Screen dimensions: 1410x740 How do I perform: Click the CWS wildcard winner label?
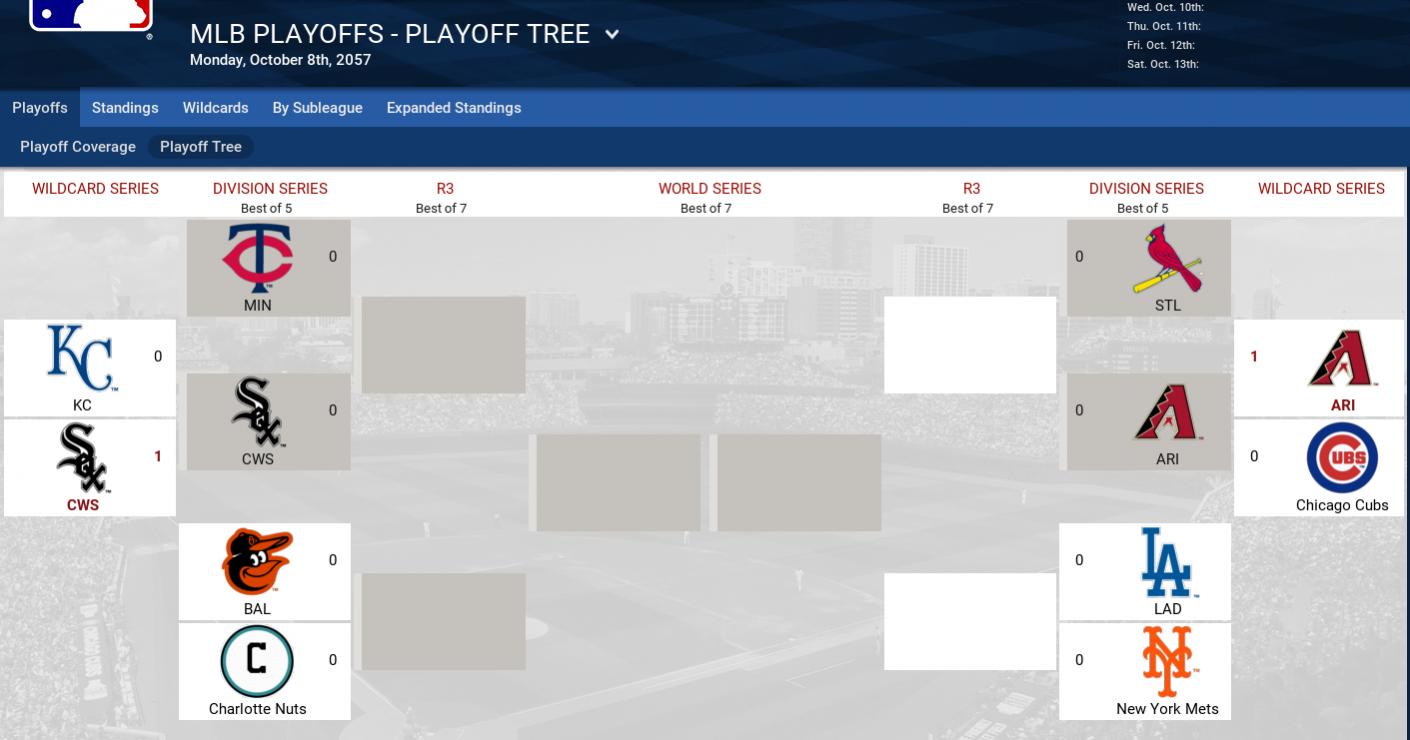click(83, 505)
